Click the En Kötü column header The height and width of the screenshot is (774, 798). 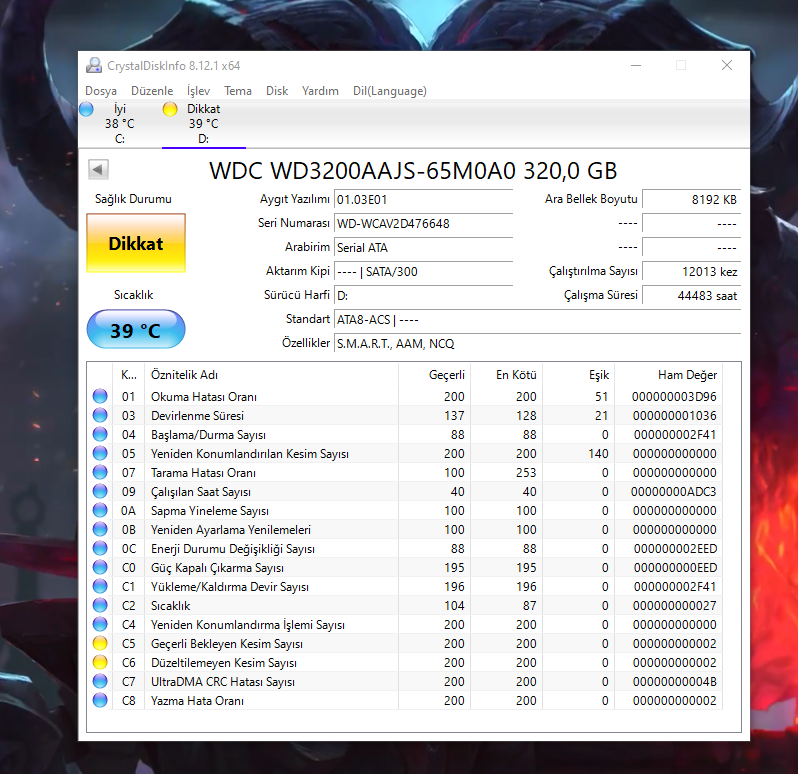(x=507, y=375)
